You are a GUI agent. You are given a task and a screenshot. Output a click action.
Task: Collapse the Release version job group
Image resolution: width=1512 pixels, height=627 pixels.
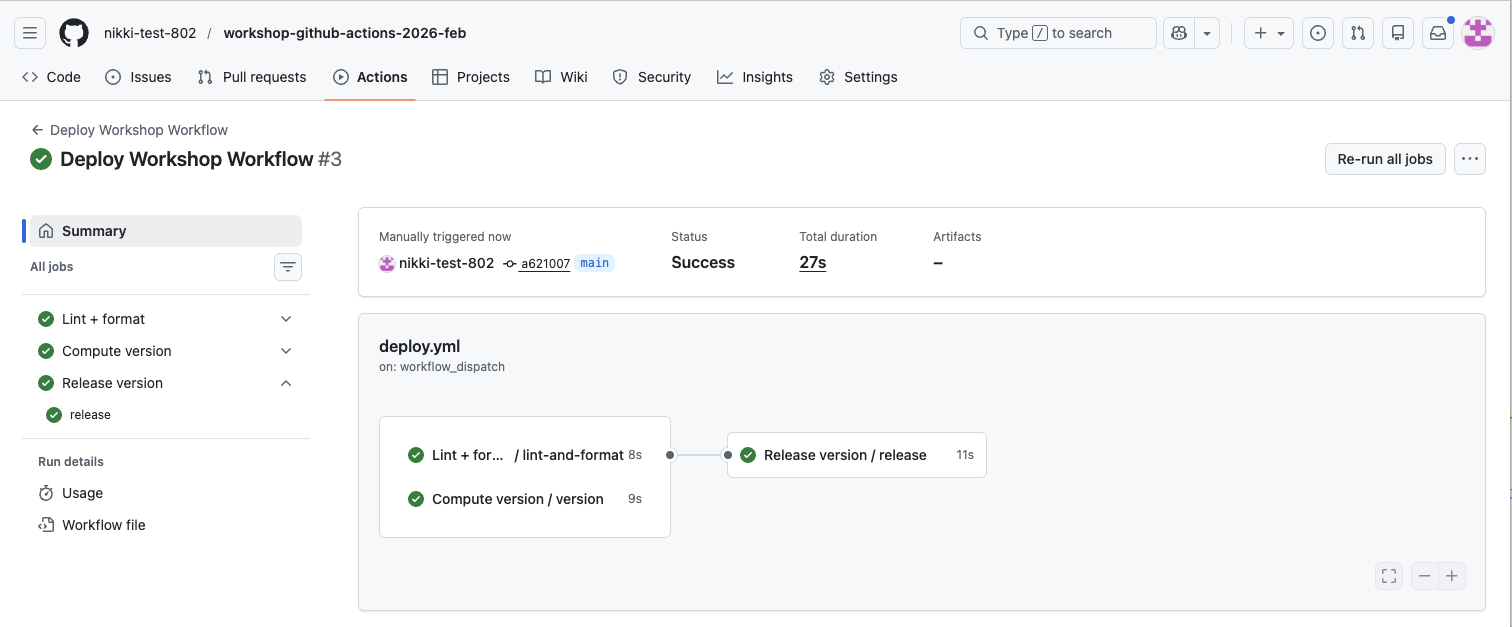coord(286,382)
